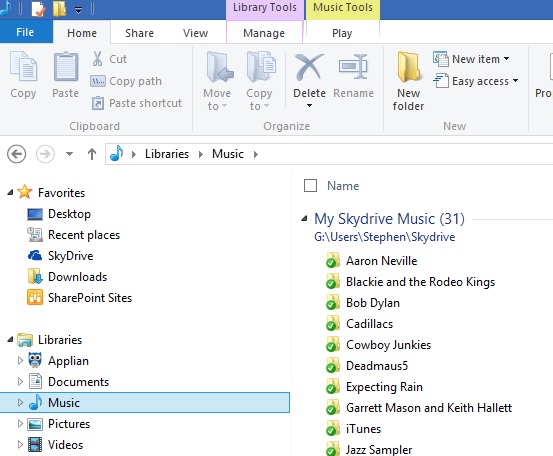Go back with the Back arrow

pyautogui.click(x=16, y=154)
